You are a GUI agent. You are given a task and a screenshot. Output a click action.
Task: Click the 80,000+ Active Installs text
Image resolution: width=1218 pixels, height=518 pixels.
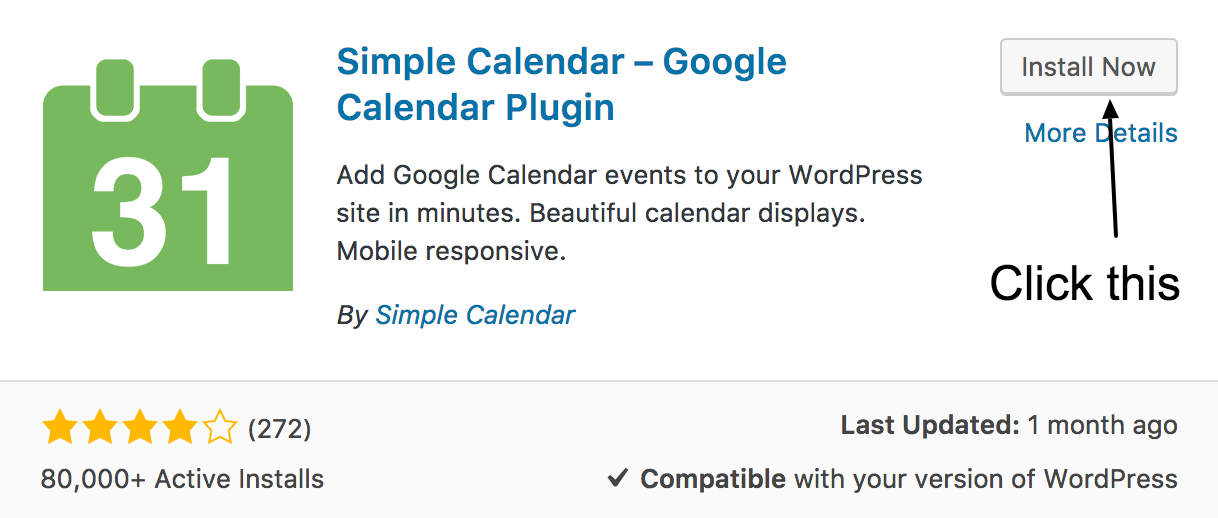pyautogui.click(x=182, y=479)
